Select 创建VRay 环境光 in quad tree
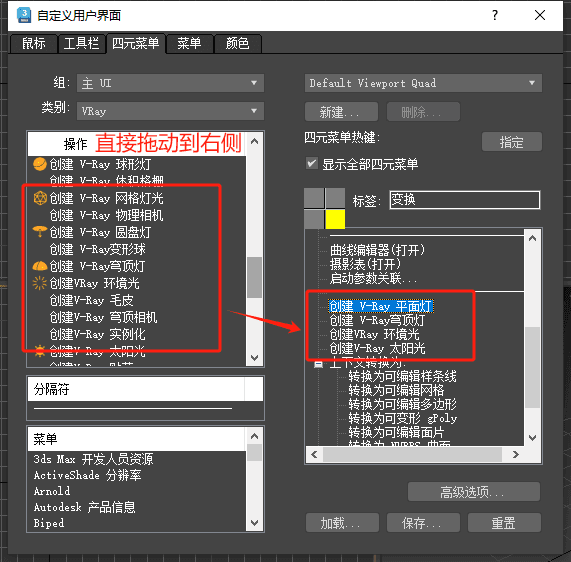Screen dimensions: 571x562 [374, 334]
